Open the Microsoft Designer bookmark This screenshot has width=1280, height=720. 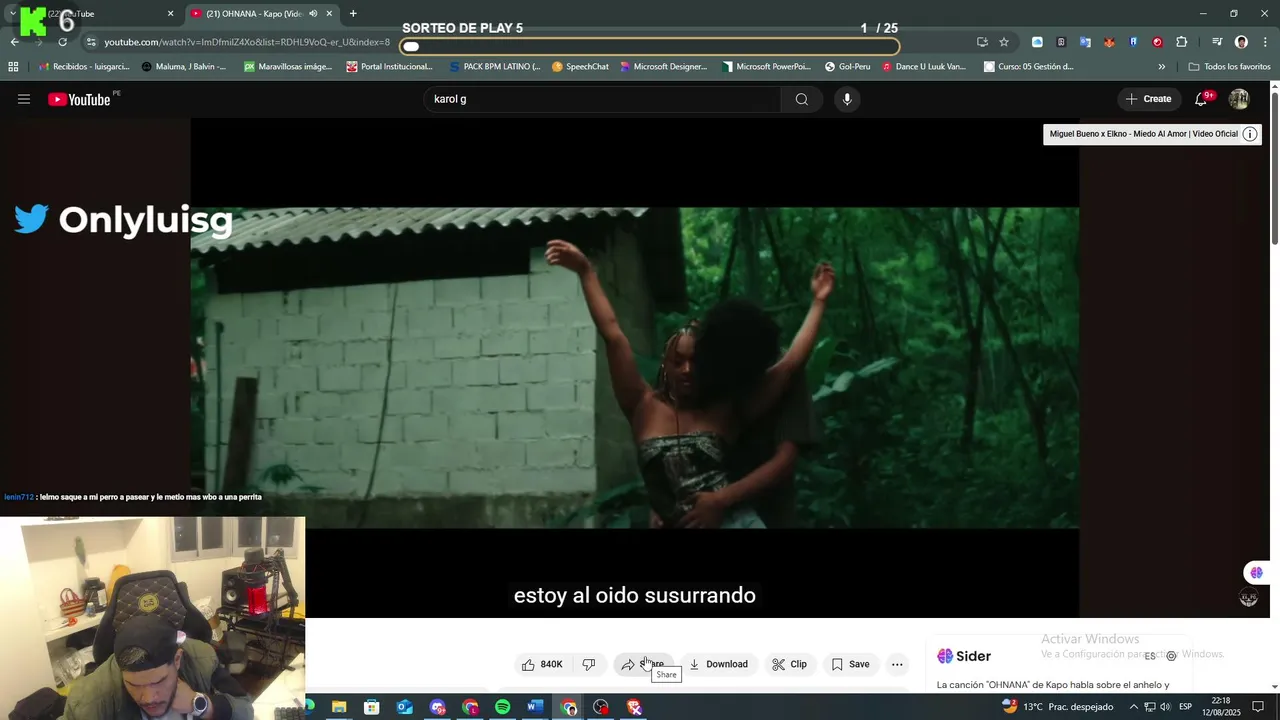tap(663, 67)
